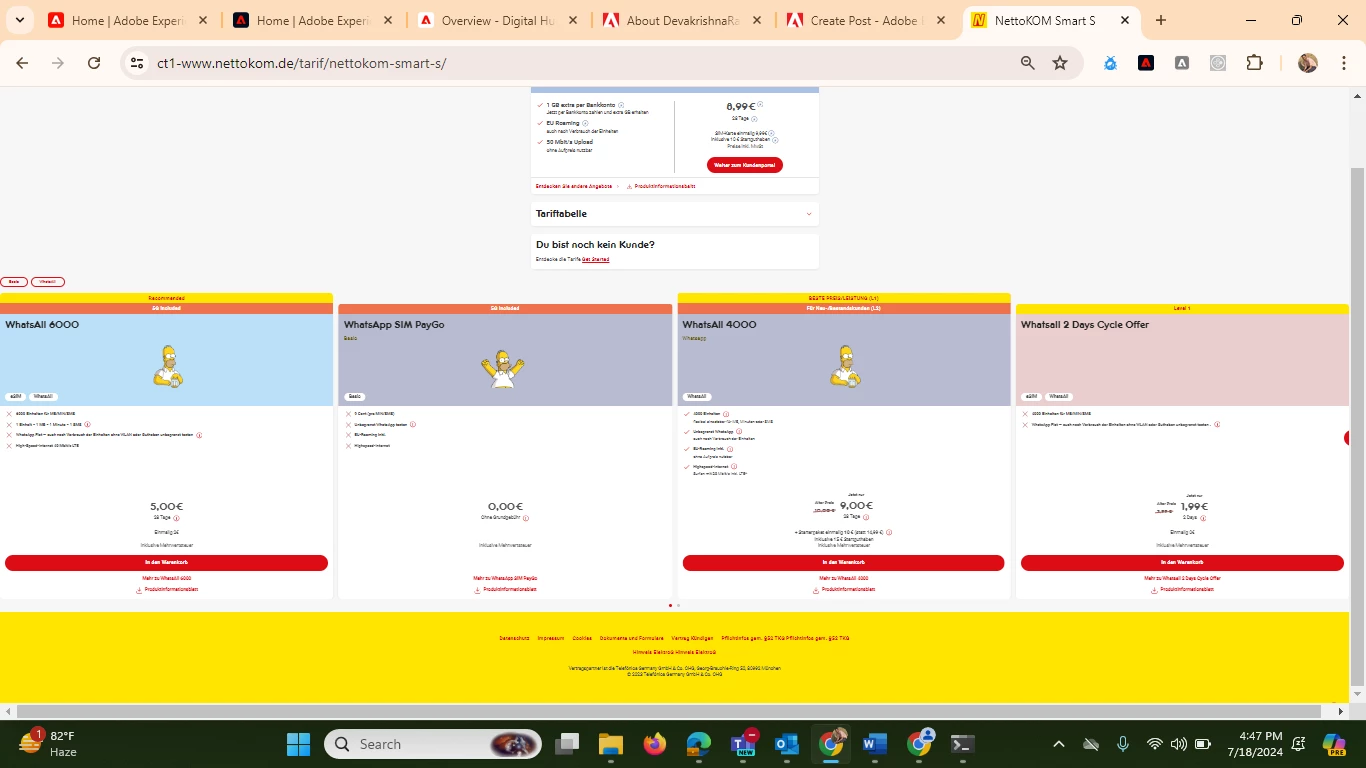This screenshot has width=1366, height=768.
Task: Open the volume control in system tray
Action: point(1179,744)
